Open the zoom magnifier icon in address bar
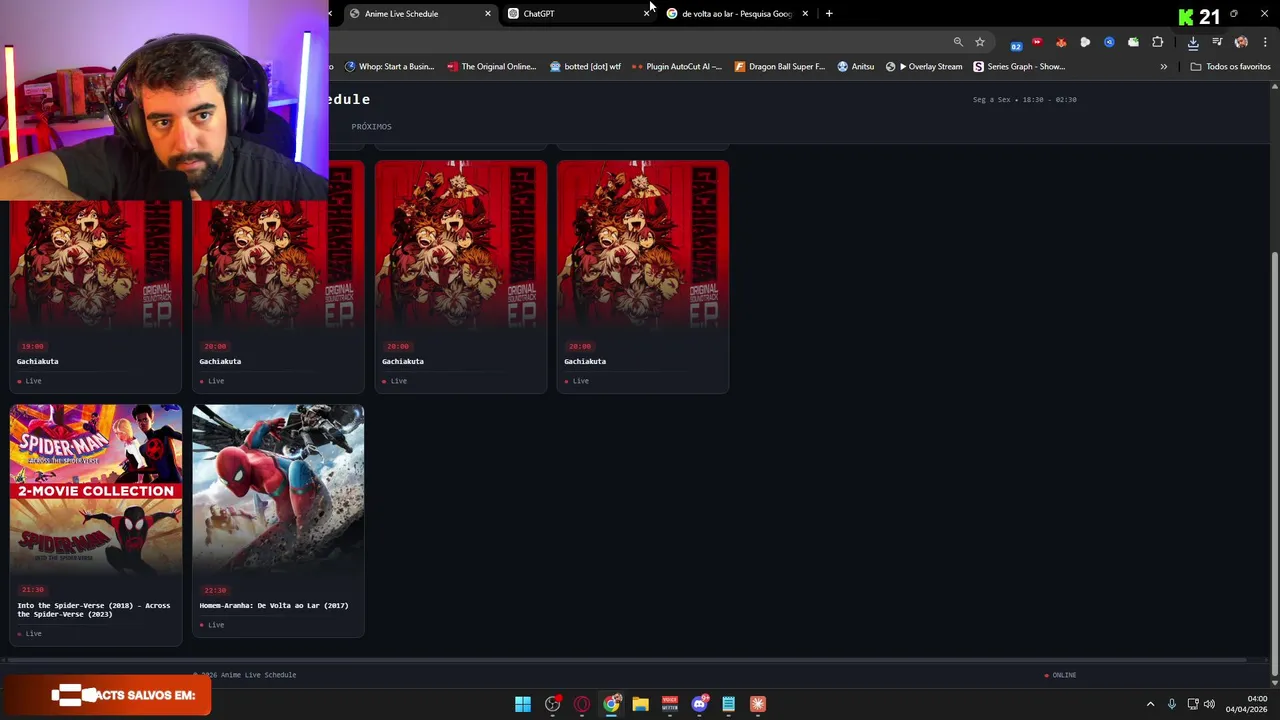 tap(958, 42)
